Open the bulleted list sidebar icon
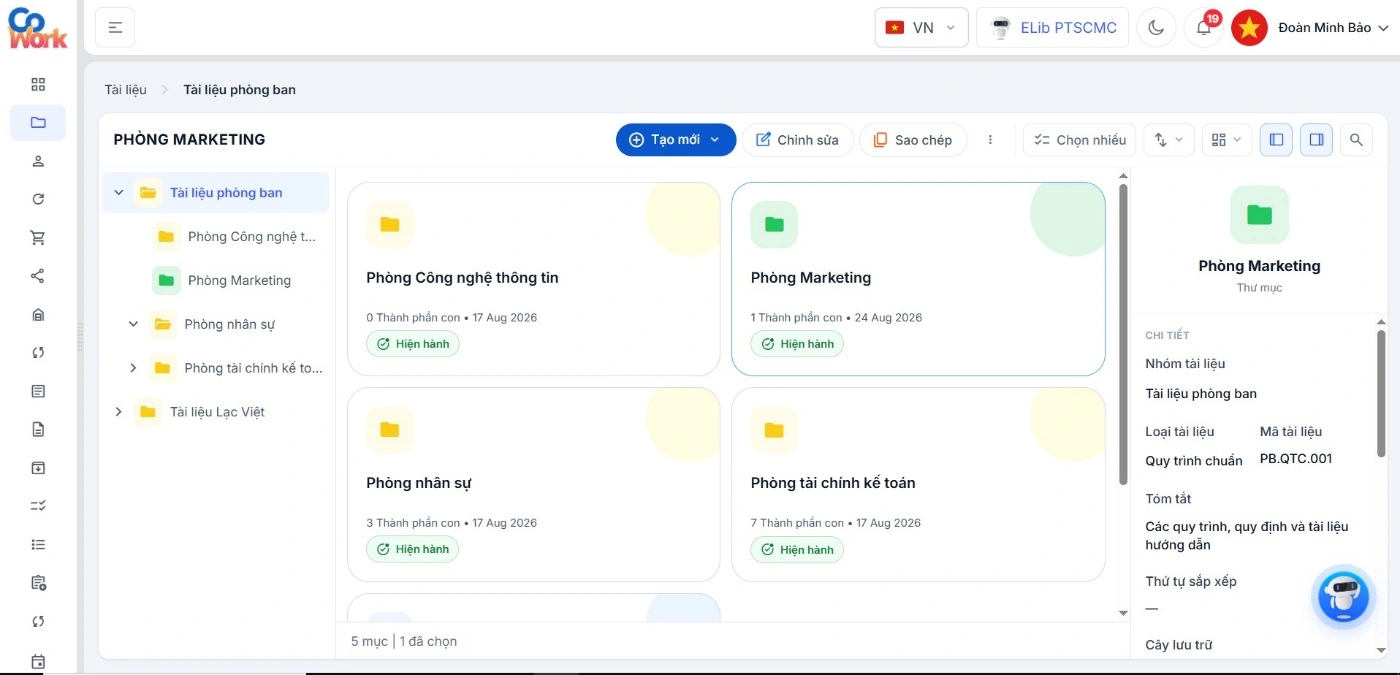 pyautogui.click(x=38, y=544)
